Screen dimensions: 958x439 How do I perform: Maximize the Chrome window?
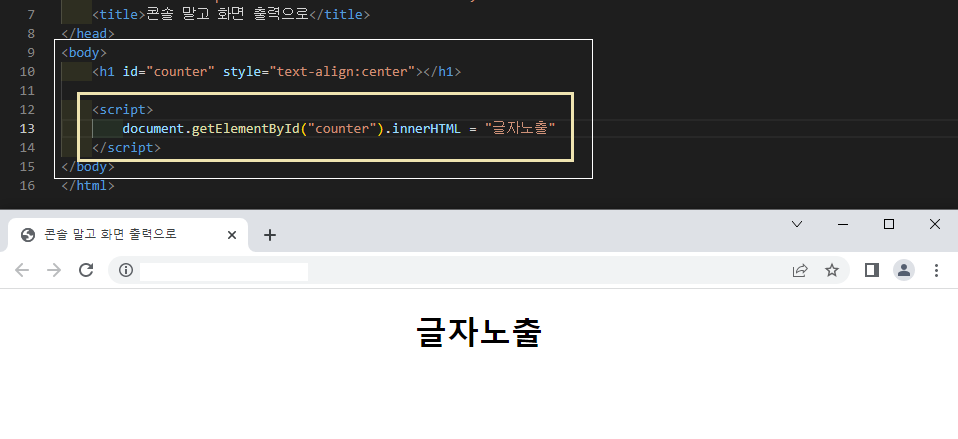889,224
